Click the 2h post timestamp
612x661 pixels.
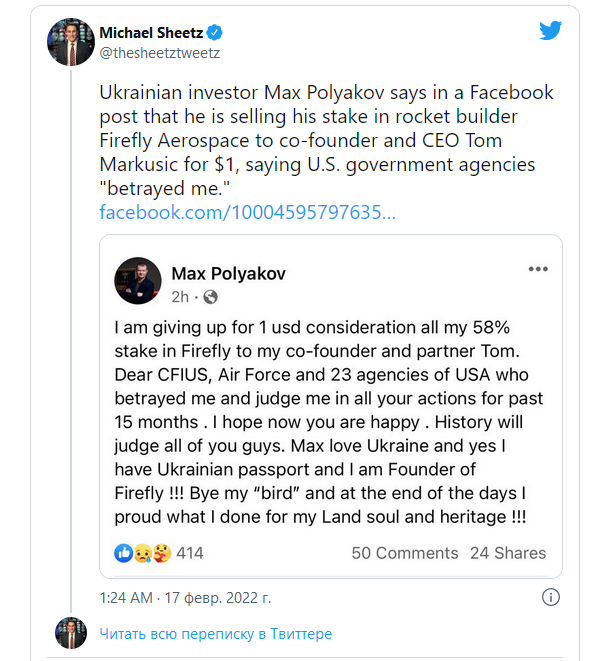click(180, 297)
